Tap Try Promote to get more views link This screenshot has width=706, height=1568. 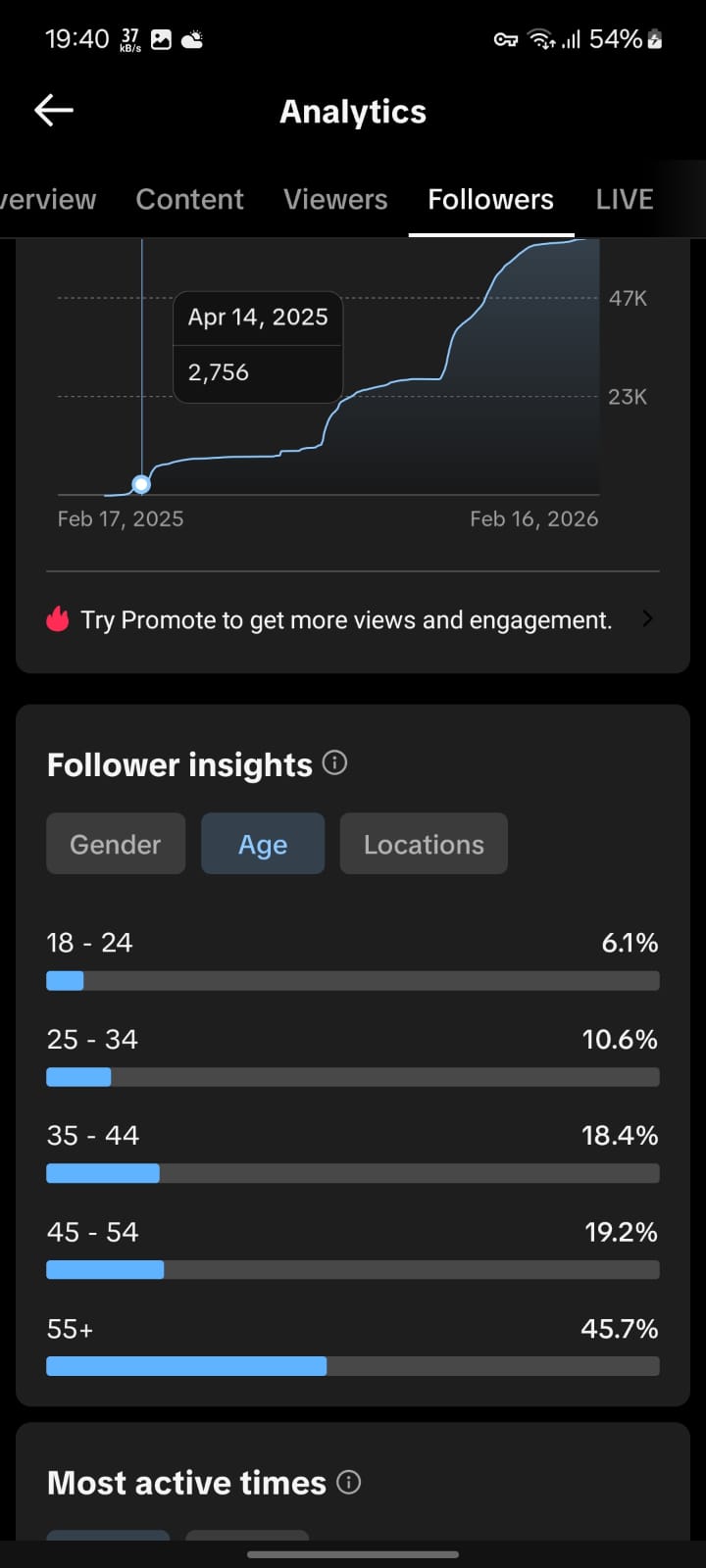(346, 619)
